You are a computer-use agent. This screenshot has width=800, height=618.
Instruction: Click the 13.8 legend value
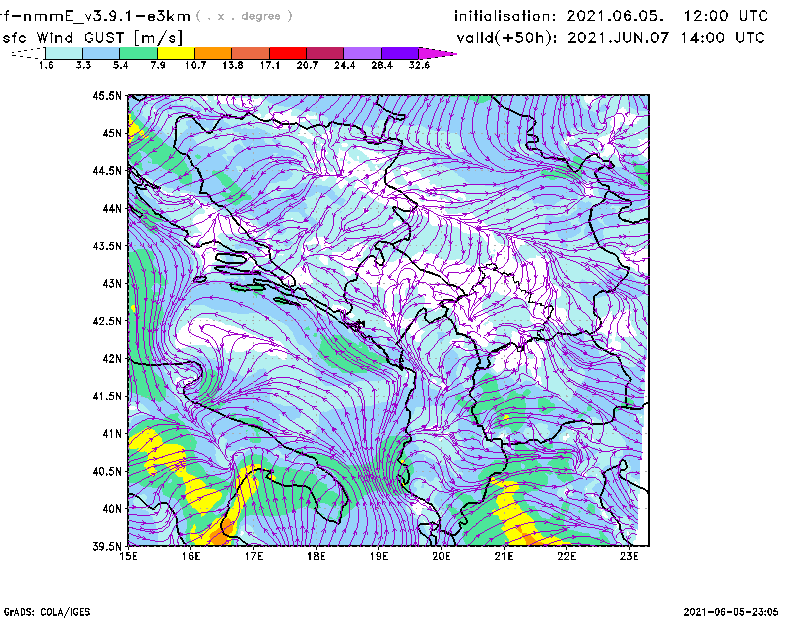[233, 65]
